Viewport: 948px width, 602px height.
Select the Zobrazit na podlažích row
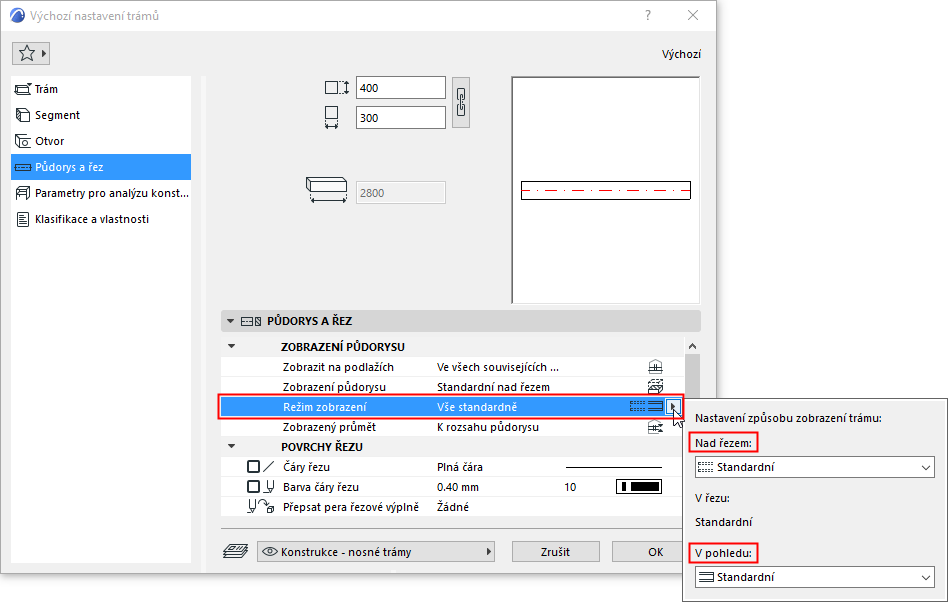point(452,367)
